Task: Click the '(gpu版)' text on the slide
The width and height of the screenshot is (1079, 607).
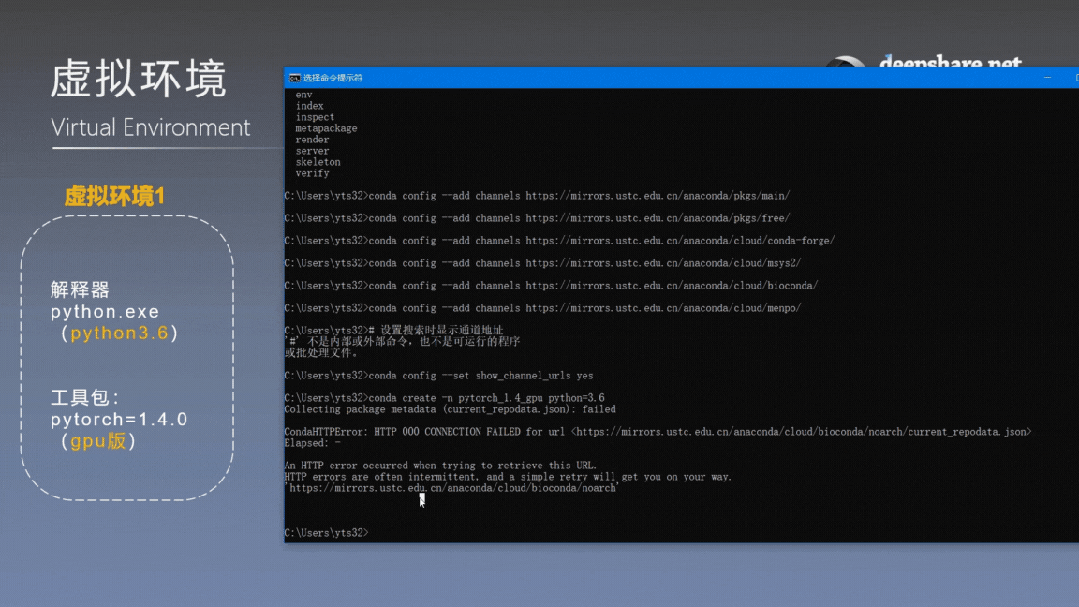Action: [x=98, y=441]
